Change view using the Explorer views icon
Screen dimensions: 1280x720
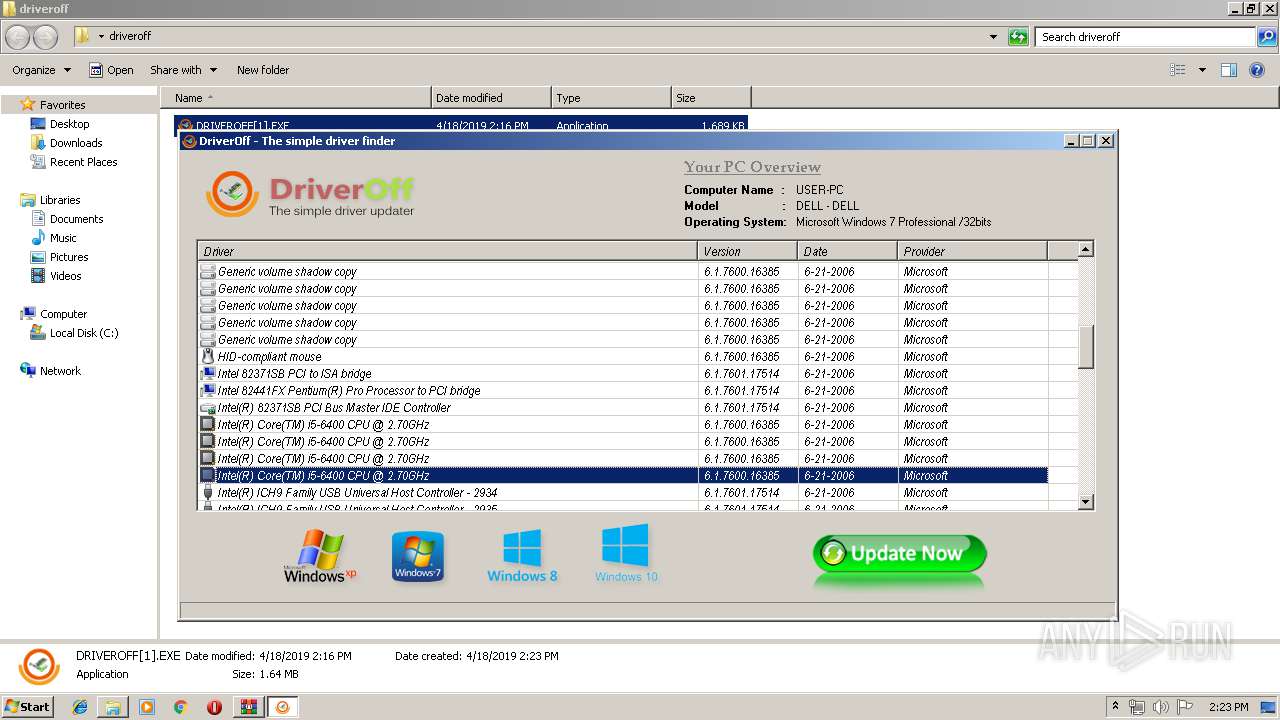pos(1178,70)
